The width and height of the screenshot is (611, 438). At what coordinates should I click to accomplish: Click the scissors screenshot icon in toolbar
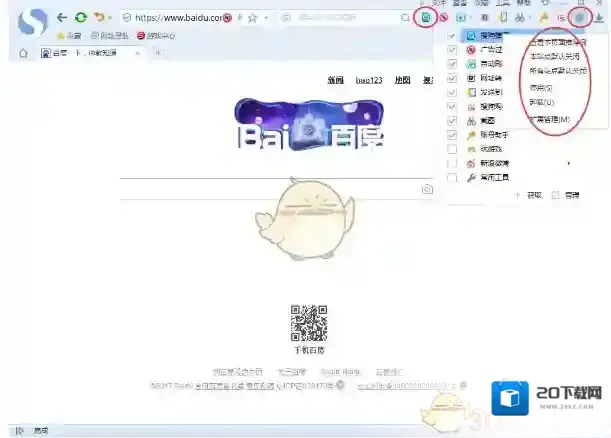tap(520, 18)
